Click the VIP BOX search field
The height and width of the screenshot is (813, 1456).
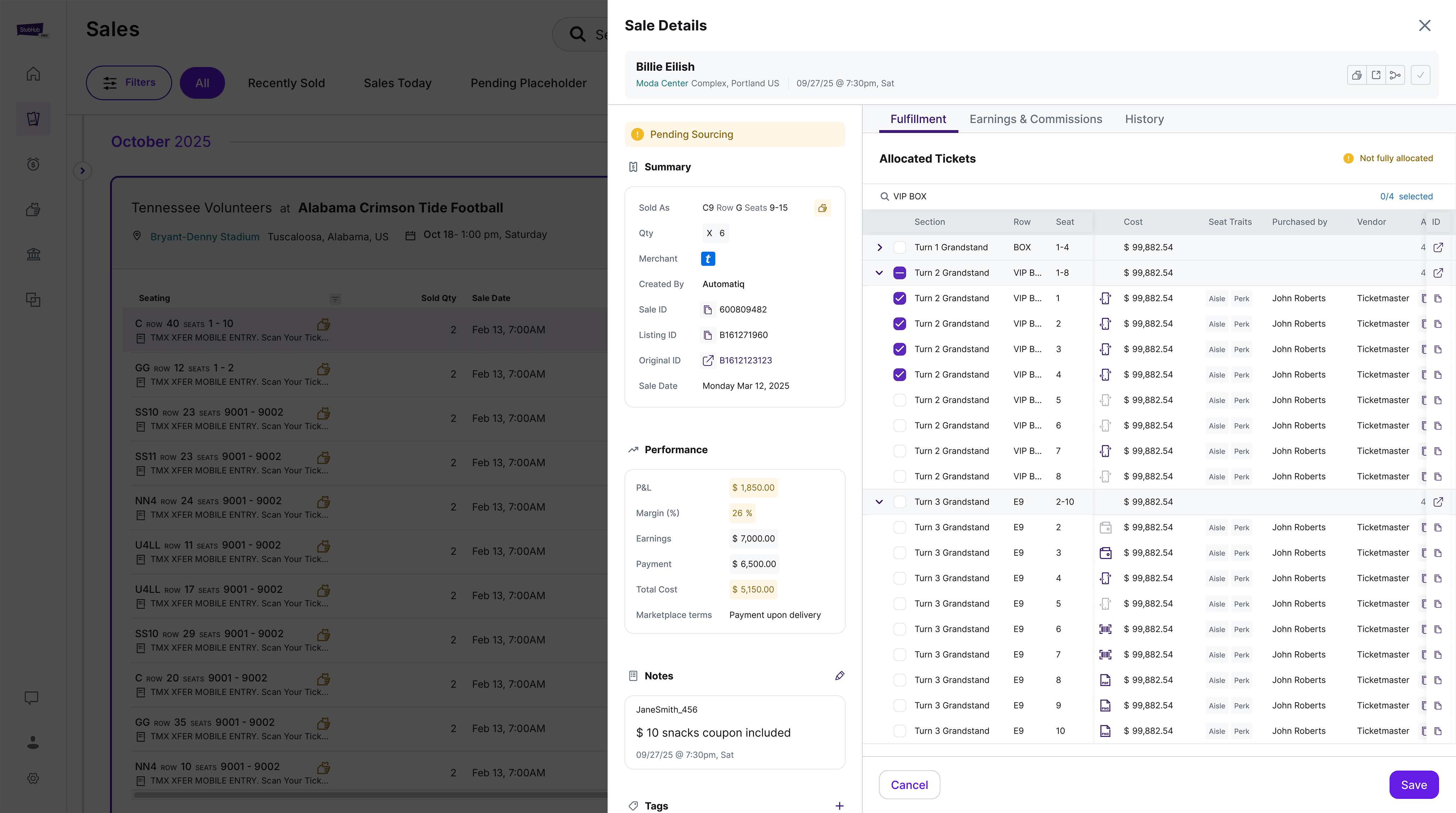(x=1074, y=196)
